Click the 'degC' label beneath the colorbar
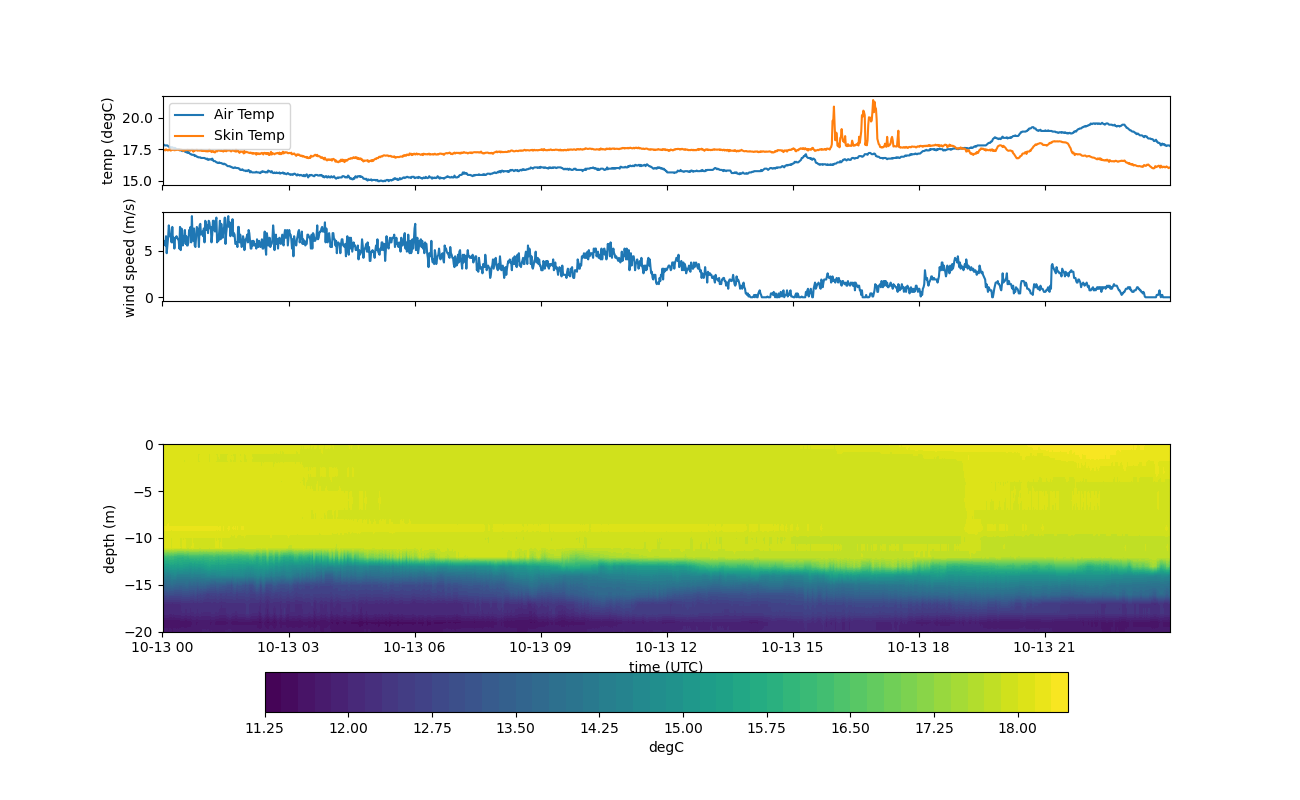The image size is (1300, 800). 666,748
